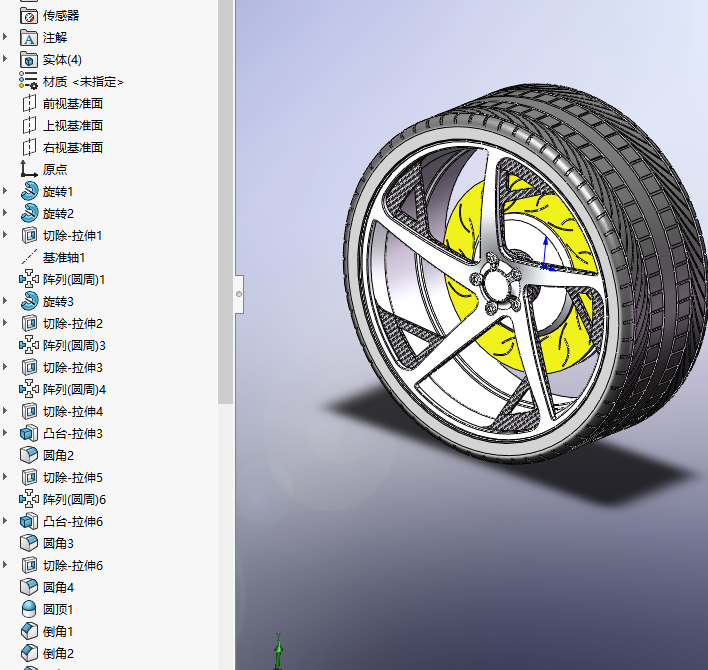Click the 阵列(圆周)1 circular pattern icon
The image size is (708, 670).
coord(29,279)
